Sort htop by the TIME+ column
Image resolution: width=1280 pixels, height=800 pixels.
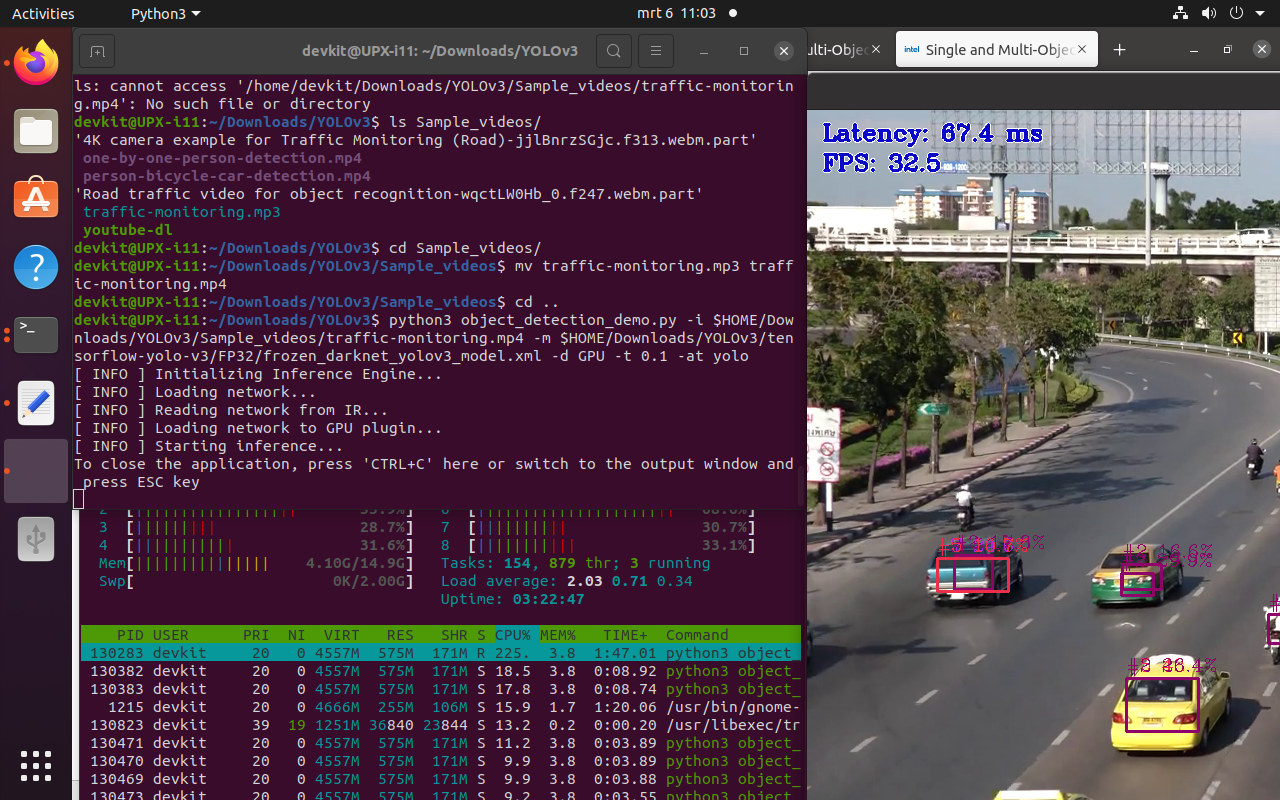[624, 635]
